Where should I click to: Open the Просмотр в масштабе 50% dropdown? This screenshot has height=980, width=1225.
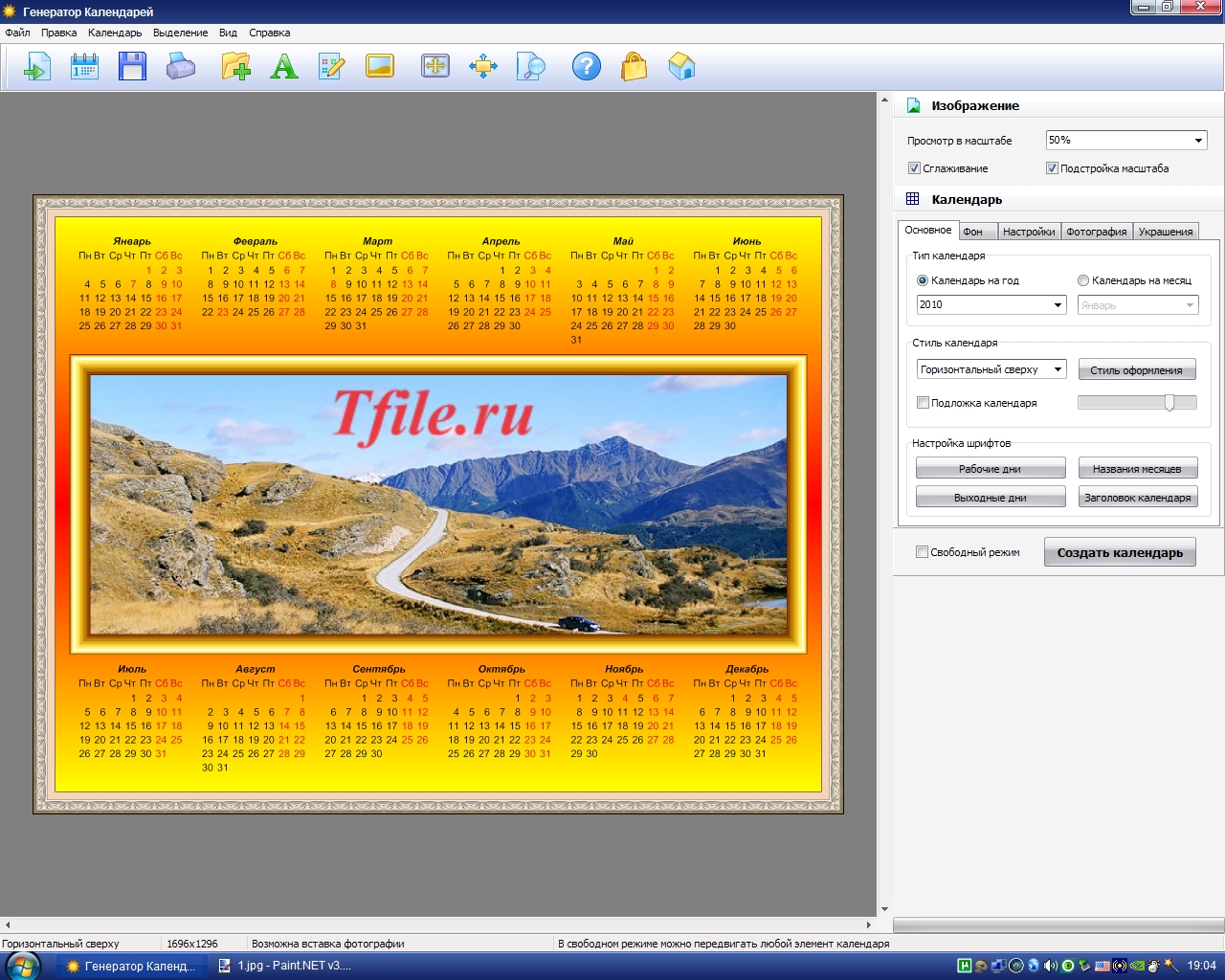point(1126,141)
